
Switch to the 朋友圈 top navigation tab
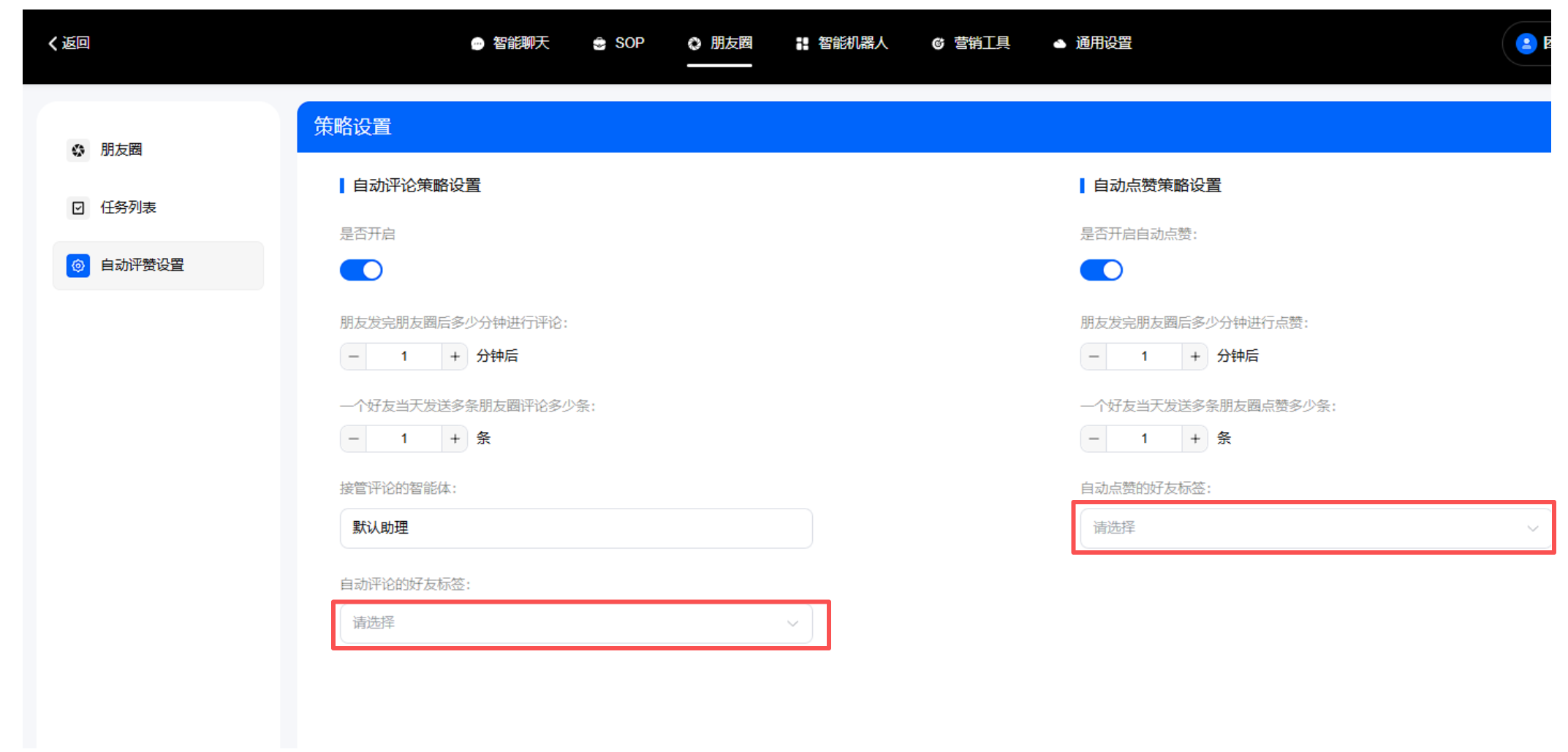pyautogui.click(x=720, y=44)
